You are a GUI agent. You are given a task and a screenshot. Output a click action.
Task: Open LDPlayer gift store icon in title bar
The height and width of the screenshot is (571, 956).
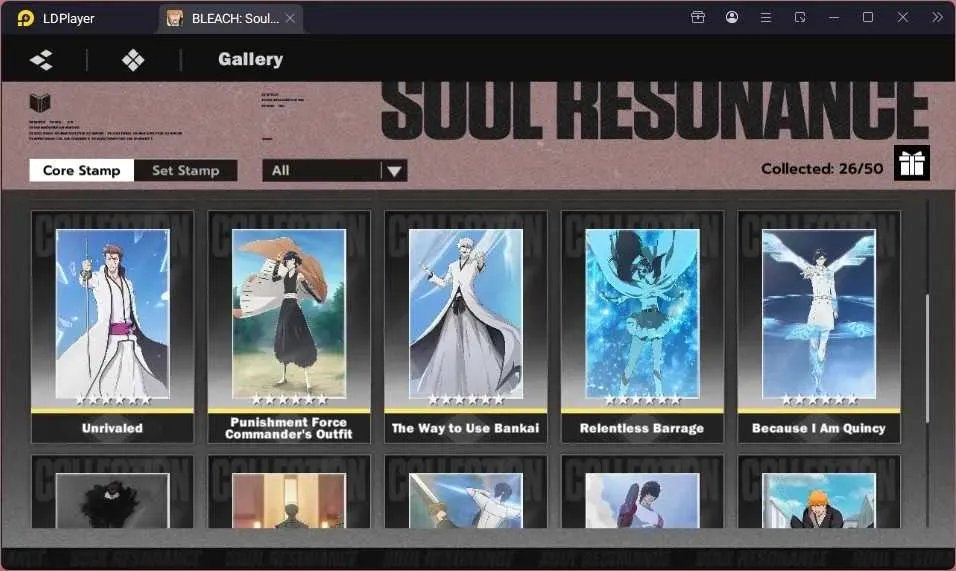(x=698, y=17)
